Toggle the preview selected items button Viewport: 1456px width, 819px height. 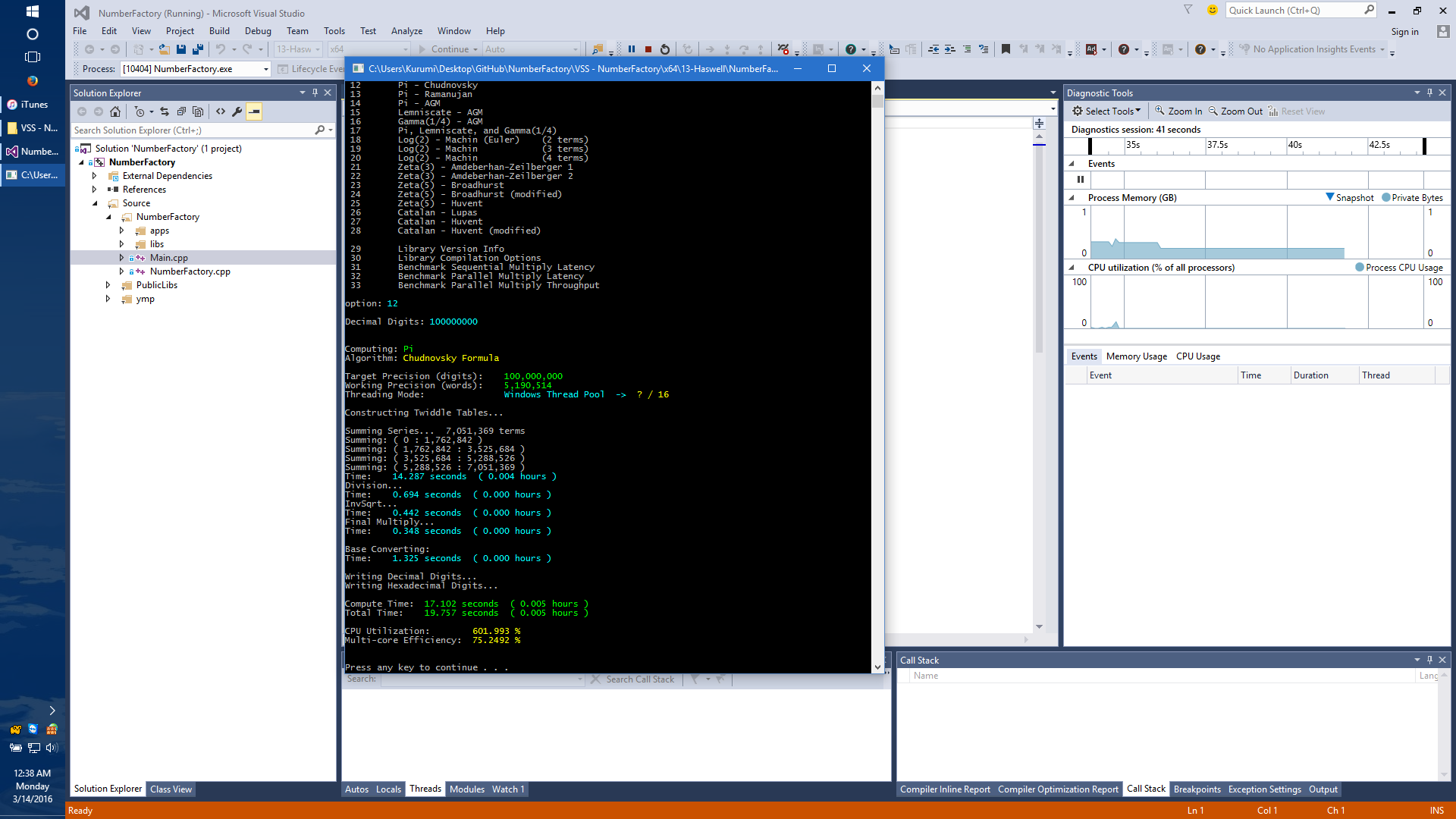(x=254, y=111)
